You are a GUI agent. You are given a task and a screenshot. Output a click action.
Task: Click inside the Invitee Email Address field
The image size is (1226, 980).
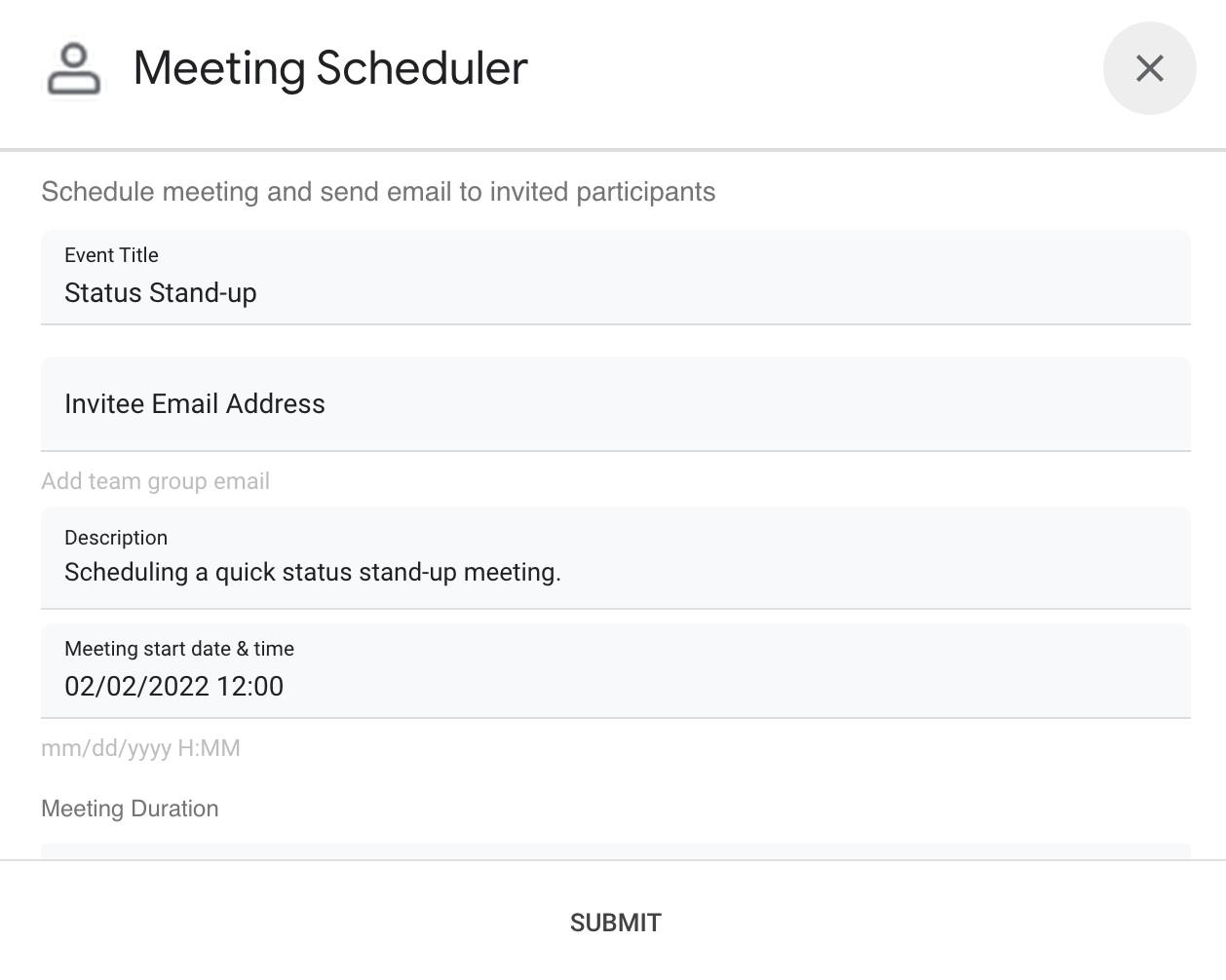coord(390,403)
